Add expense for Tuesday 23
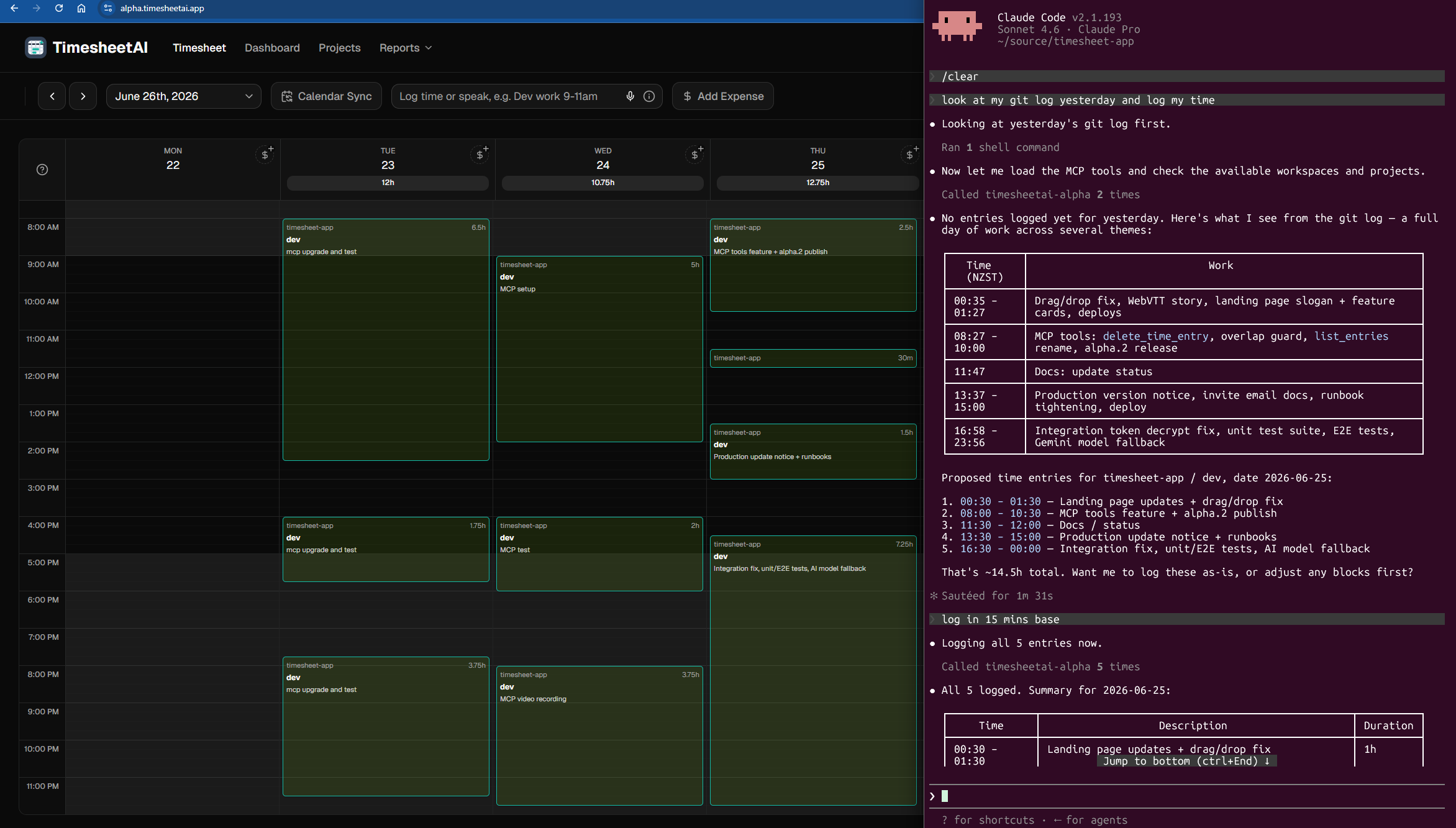1456x828 pixels. [480, 154]
